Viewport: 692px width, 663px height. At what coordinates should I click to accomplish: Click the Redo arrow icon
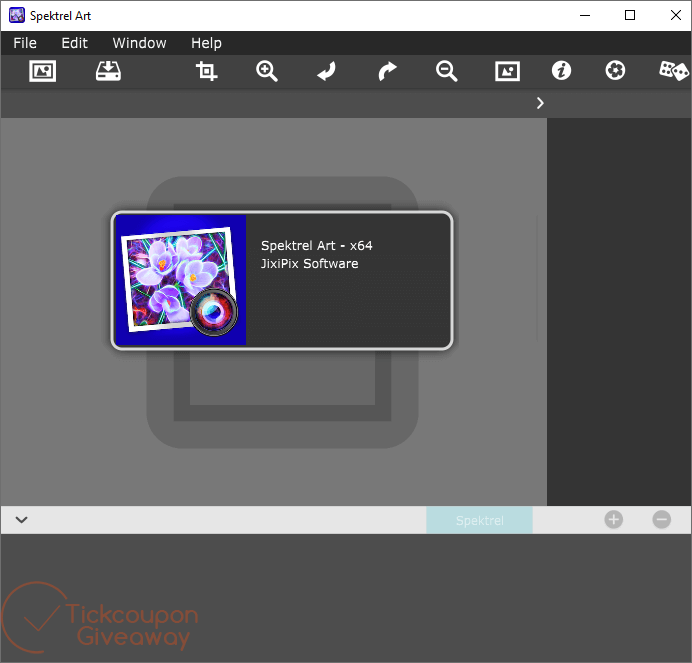tap(387, 71)
